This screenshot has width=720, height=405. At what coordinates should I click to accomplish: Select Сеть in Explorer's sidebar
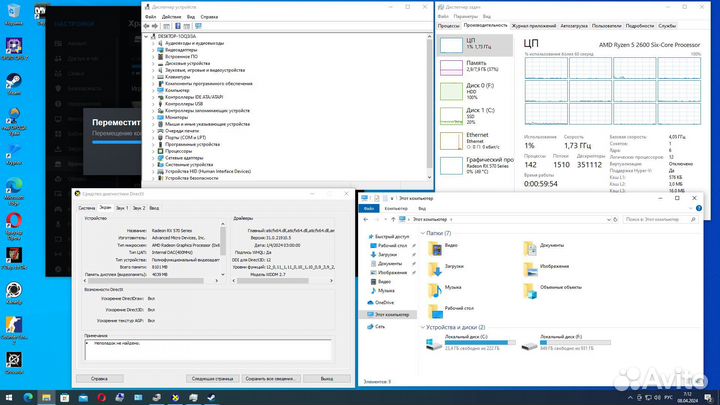(376, 326)
